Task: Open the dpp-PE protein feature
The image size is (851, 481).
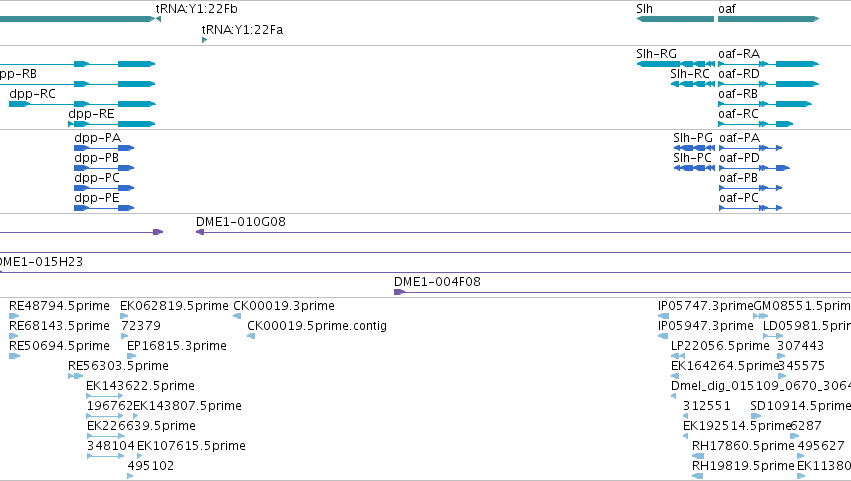Action: coord(104,208)
